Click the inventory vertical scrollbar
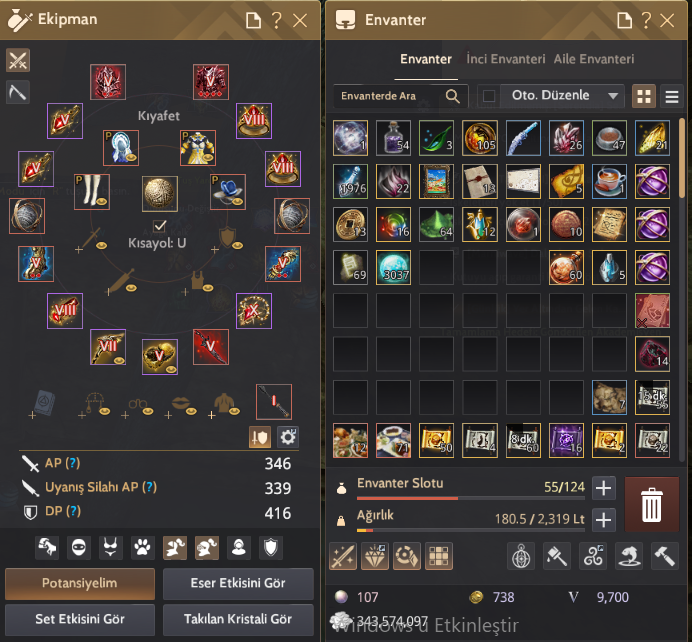 (682, 158)
